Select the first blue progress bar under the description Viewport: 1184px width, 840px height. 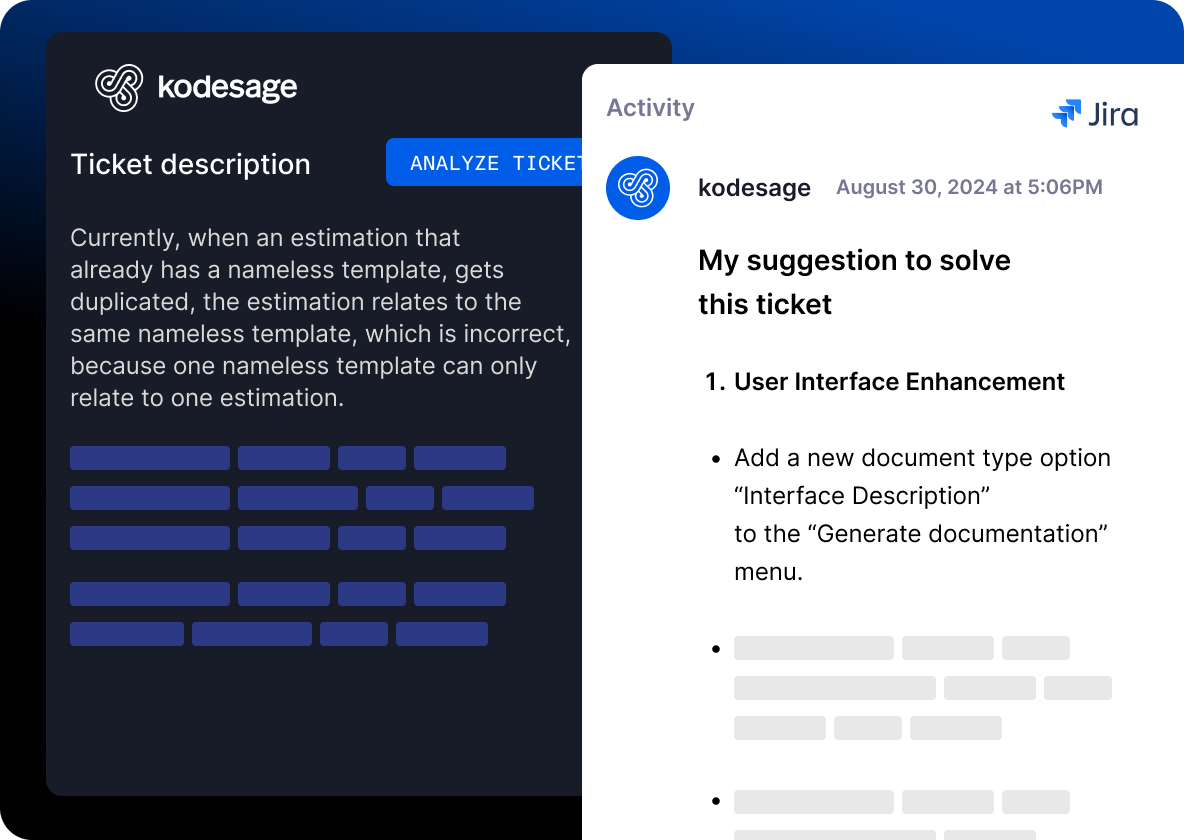pyautogui.click(x=149, y=457)
